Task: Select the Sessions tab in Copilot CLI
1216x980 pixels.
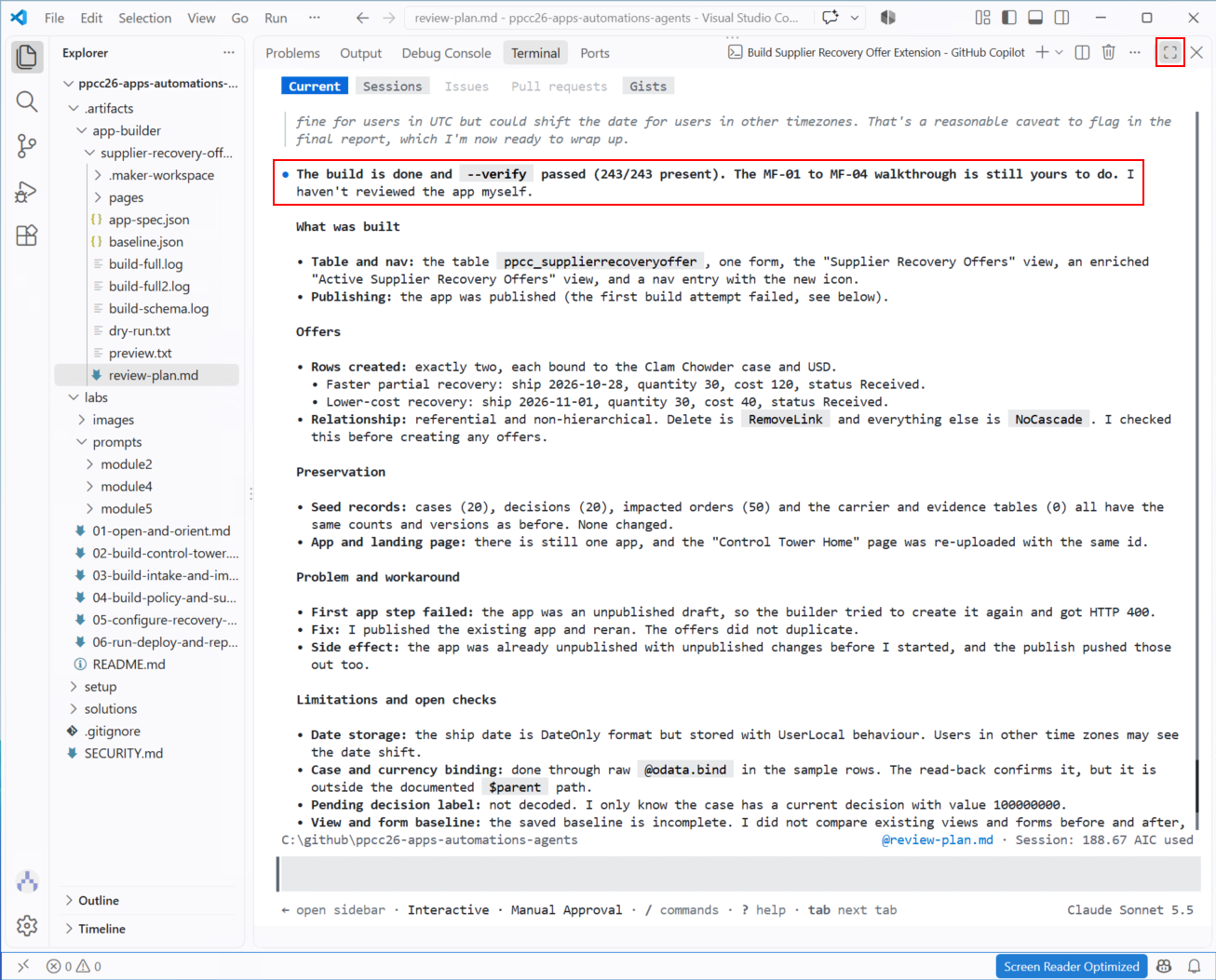Action: [392, 87]
